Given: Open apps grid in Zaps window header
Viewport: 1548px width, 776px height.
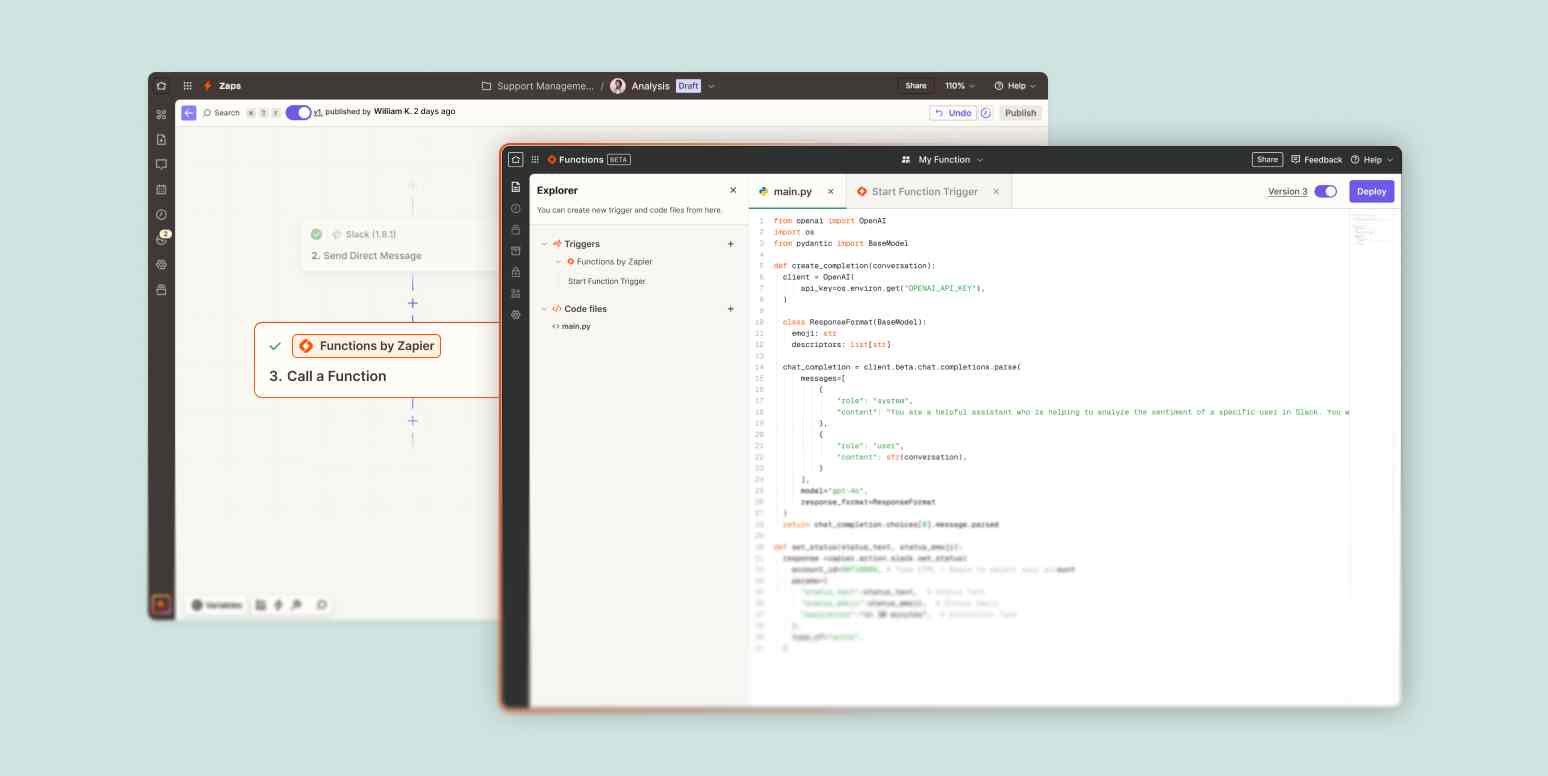Looking at the screenshot, I should (187, 86).
